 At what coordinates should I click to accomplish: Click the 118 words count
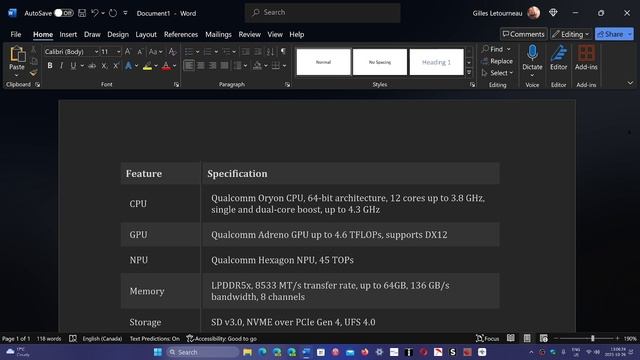pos(49,338)
